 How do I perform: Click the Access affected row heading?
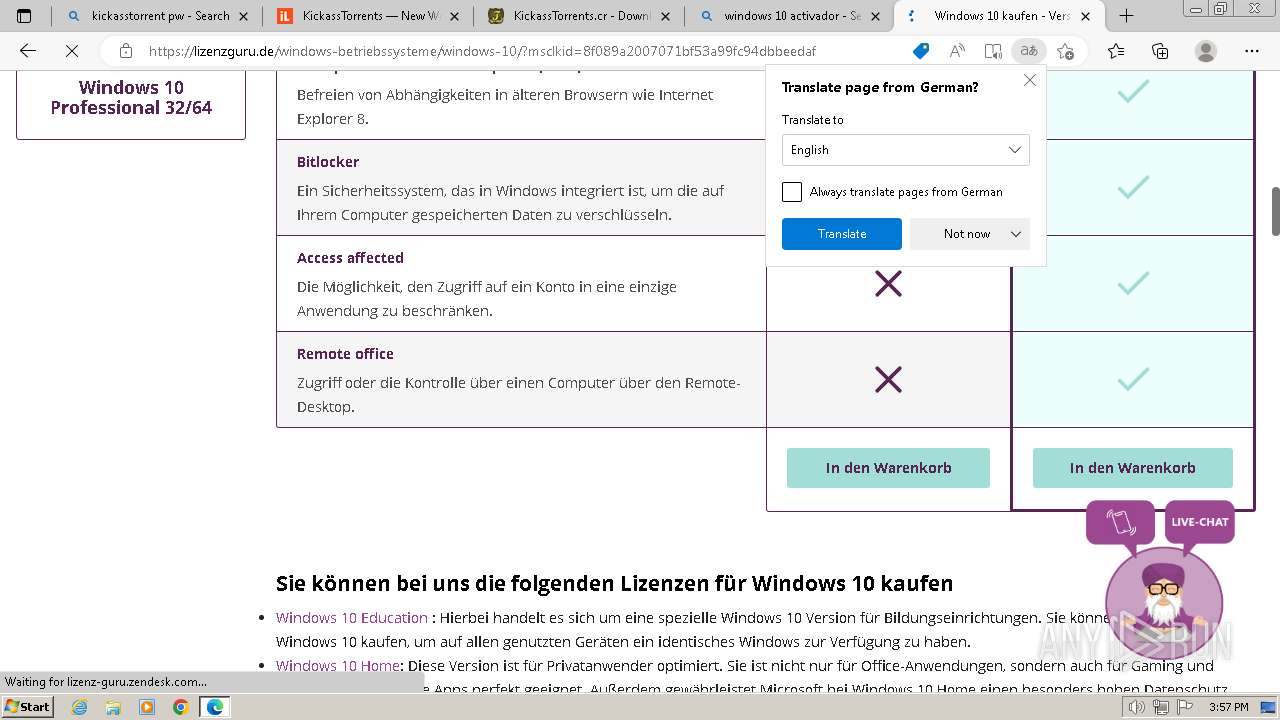[x=350, y=258]
